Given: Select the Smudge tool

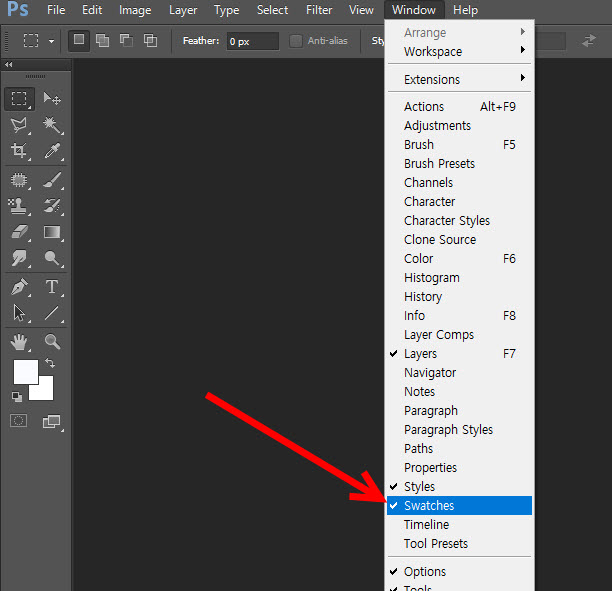Looking at the screenshot, I should 19,258.
